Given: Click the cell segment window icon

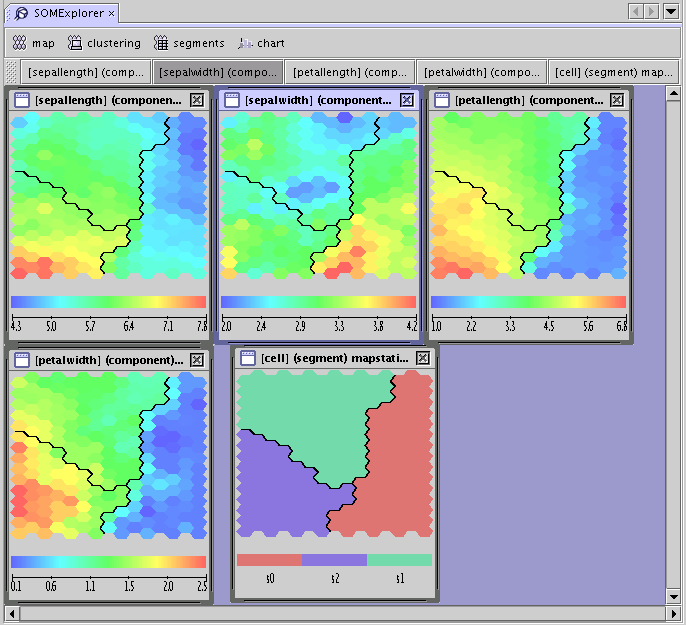Looking at the screenshot, I should 248,358.
